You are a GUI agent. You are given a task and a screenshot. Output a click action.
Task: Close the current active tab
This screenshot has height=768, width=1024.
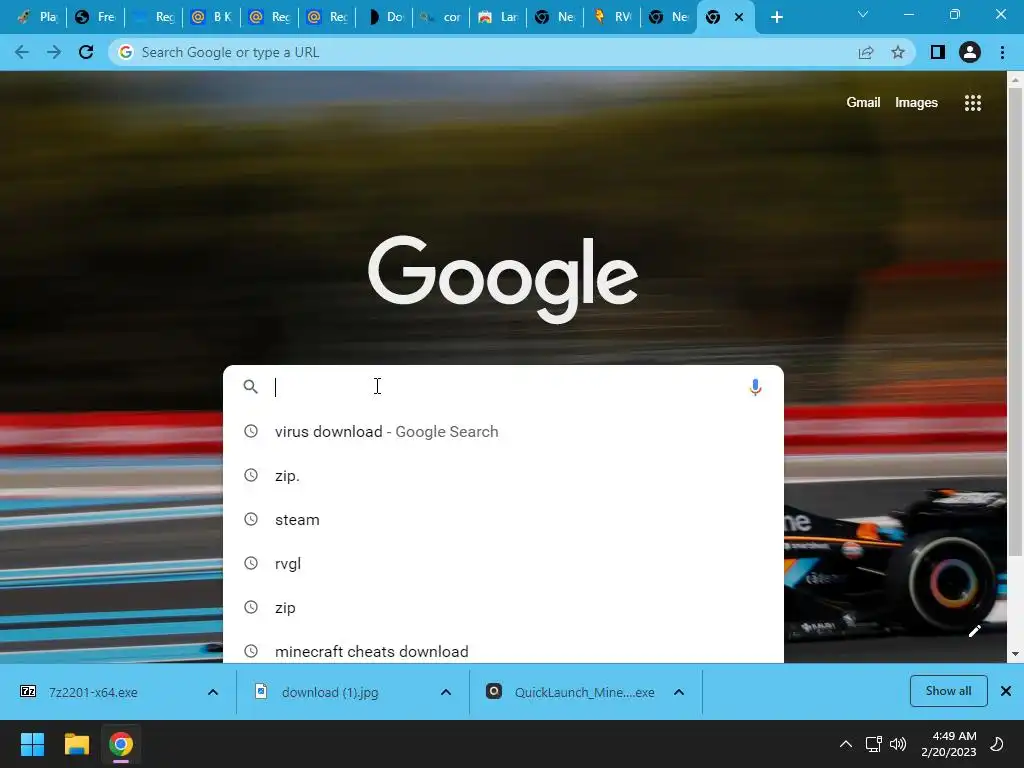739,17
